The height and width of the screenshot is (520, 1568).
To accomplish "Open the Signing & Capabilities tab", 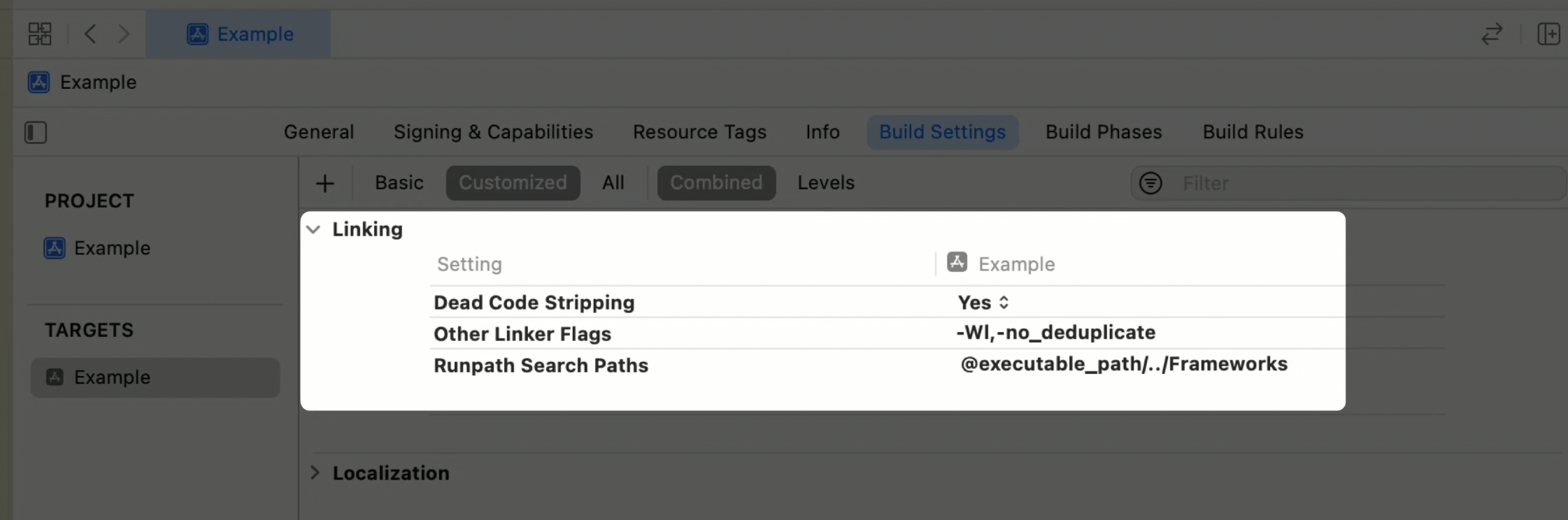I will [x=493, y=132].
